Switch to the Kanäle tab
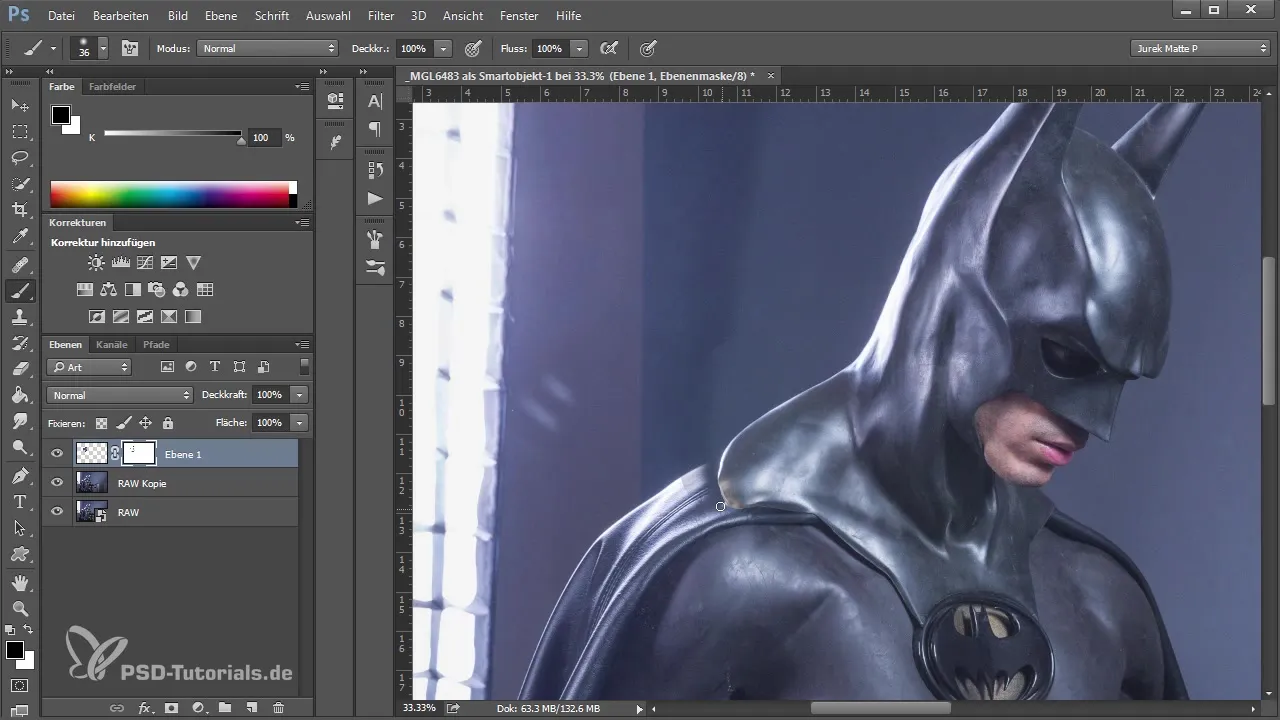This screenshot has width=1280, height=720. (x=112, y=345)
